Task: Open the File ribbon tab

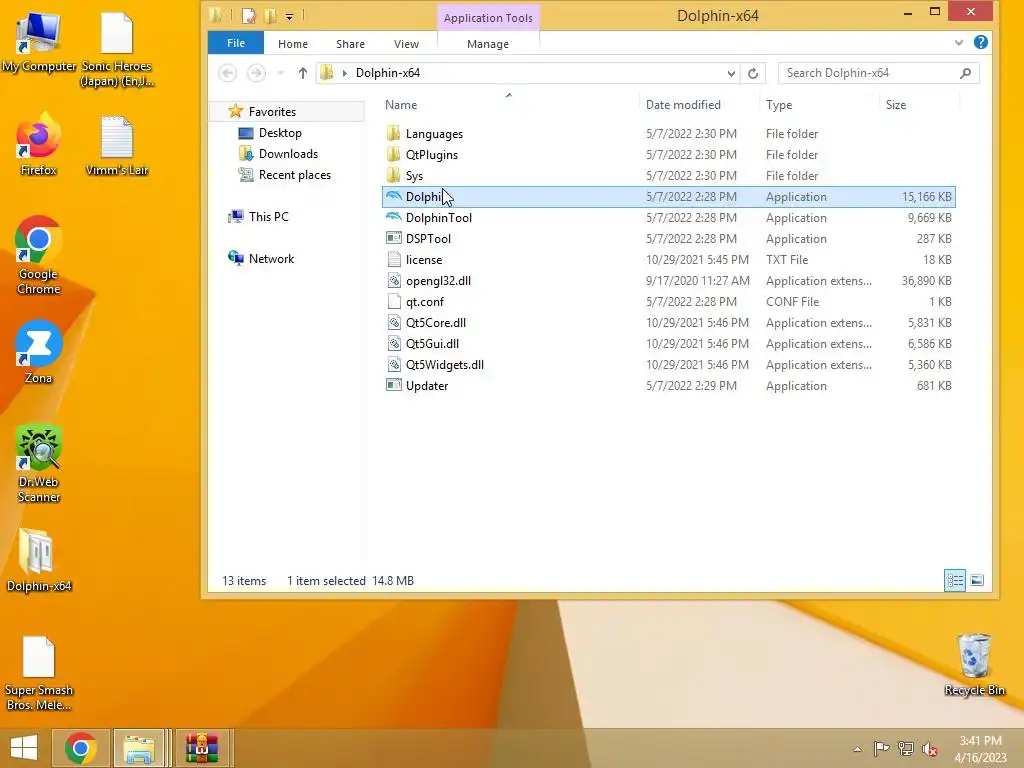Action: [236, 43]
